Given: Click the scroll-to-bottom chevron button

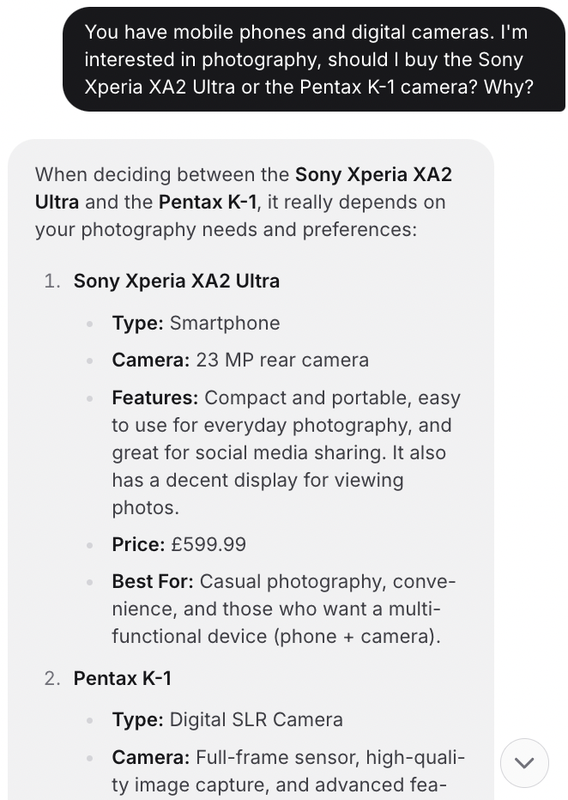Looking at the screenshot, I should [524, 762].
